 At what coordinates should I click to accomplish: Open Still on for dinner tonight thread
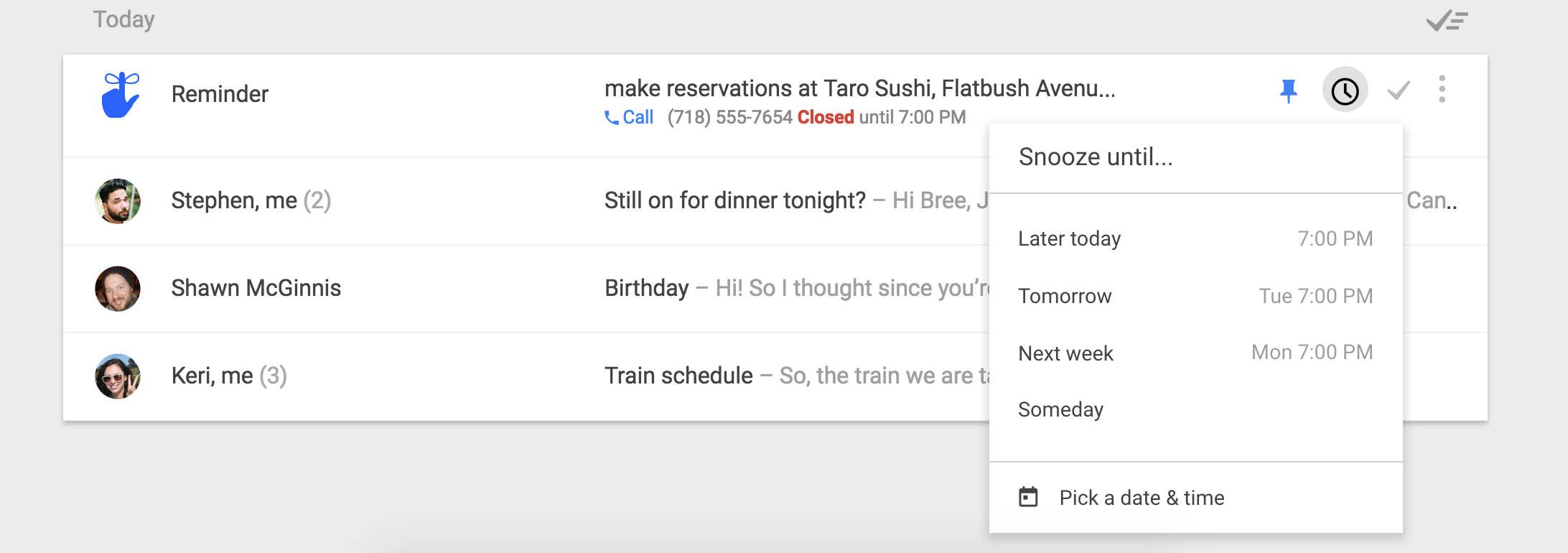tap(734, 200)
